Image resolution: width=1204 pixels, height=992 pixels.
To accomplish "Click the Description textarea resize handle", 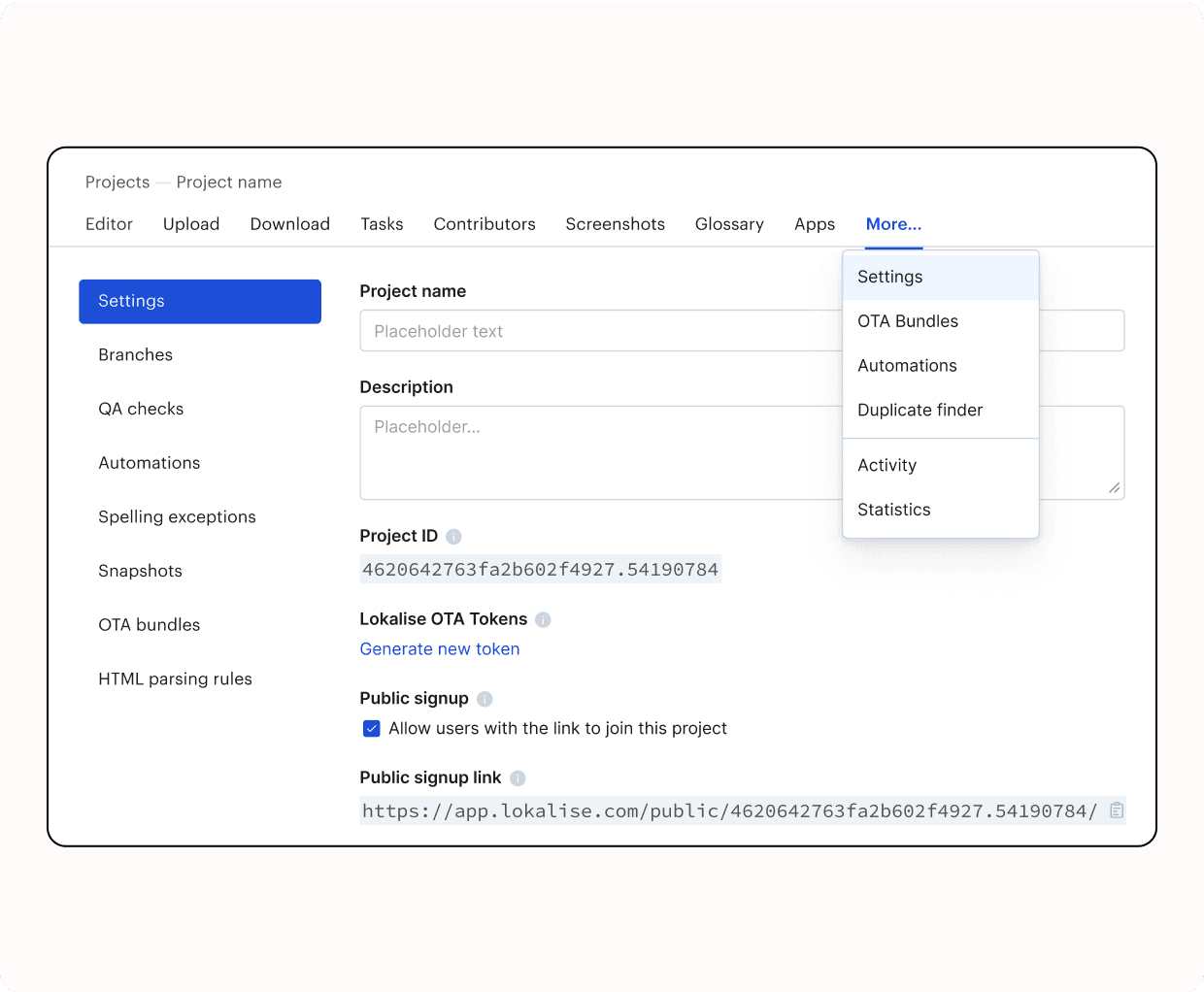I will point(1114,488).
